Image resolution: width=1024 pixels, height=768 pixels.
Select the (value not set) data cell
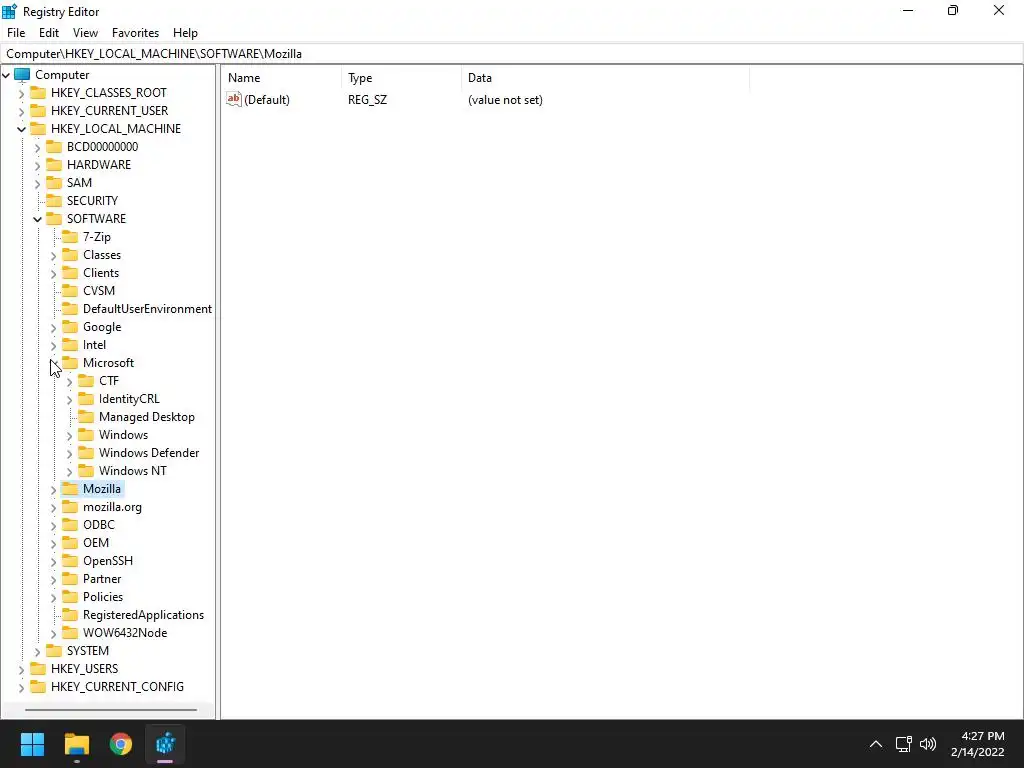[505, 100]
